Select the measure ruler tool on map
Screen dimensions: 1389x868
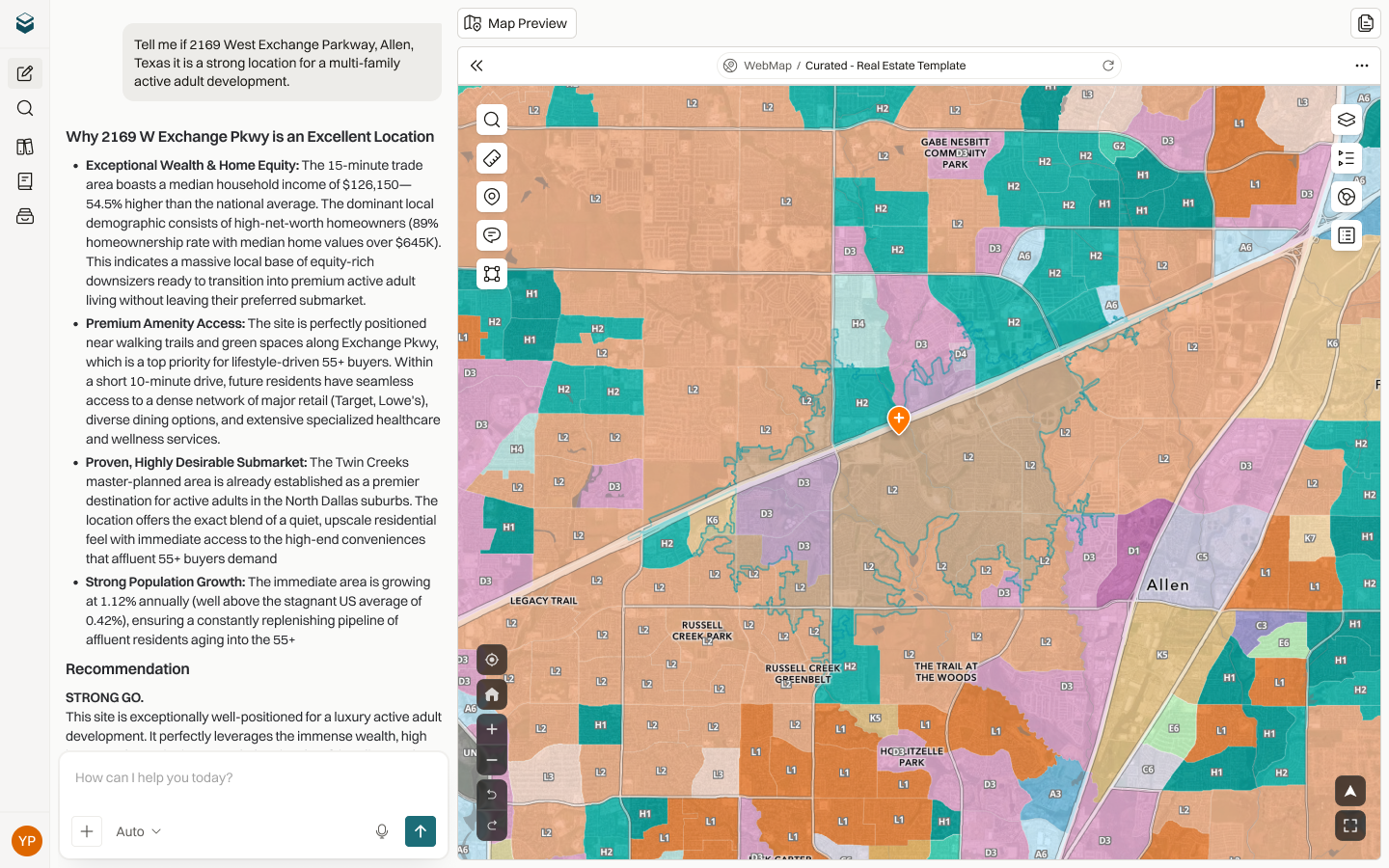[492, 158]
